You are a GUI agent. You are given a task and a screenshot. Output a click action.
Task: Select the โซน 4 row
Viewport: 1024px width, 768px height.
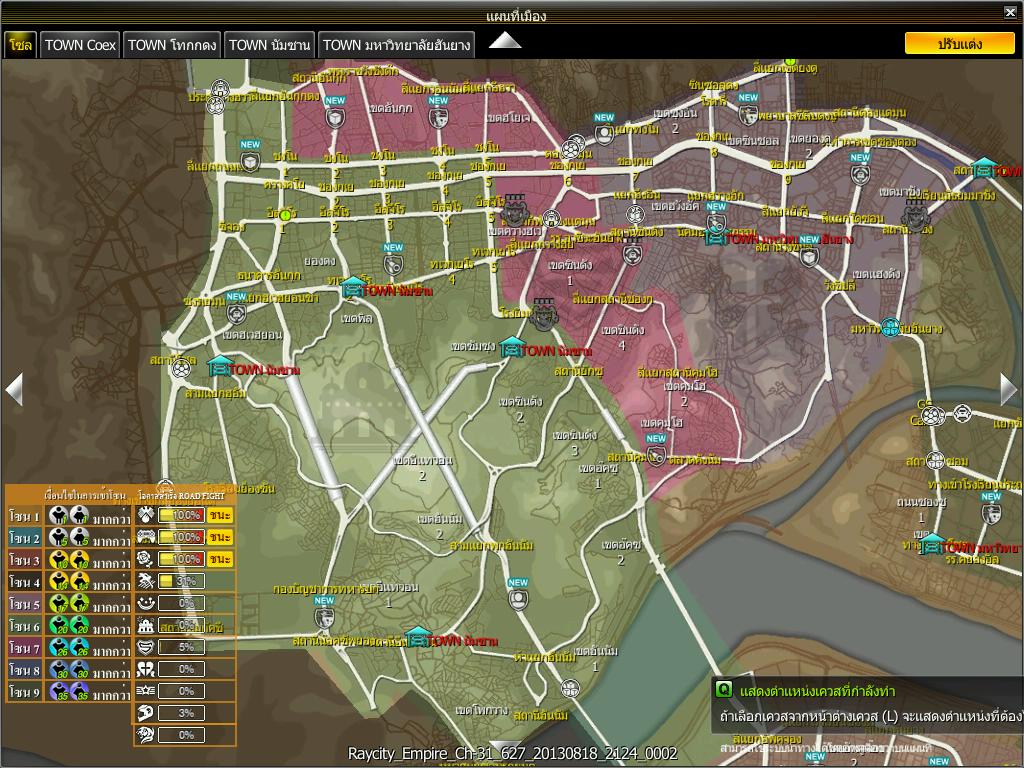(68, 582)
